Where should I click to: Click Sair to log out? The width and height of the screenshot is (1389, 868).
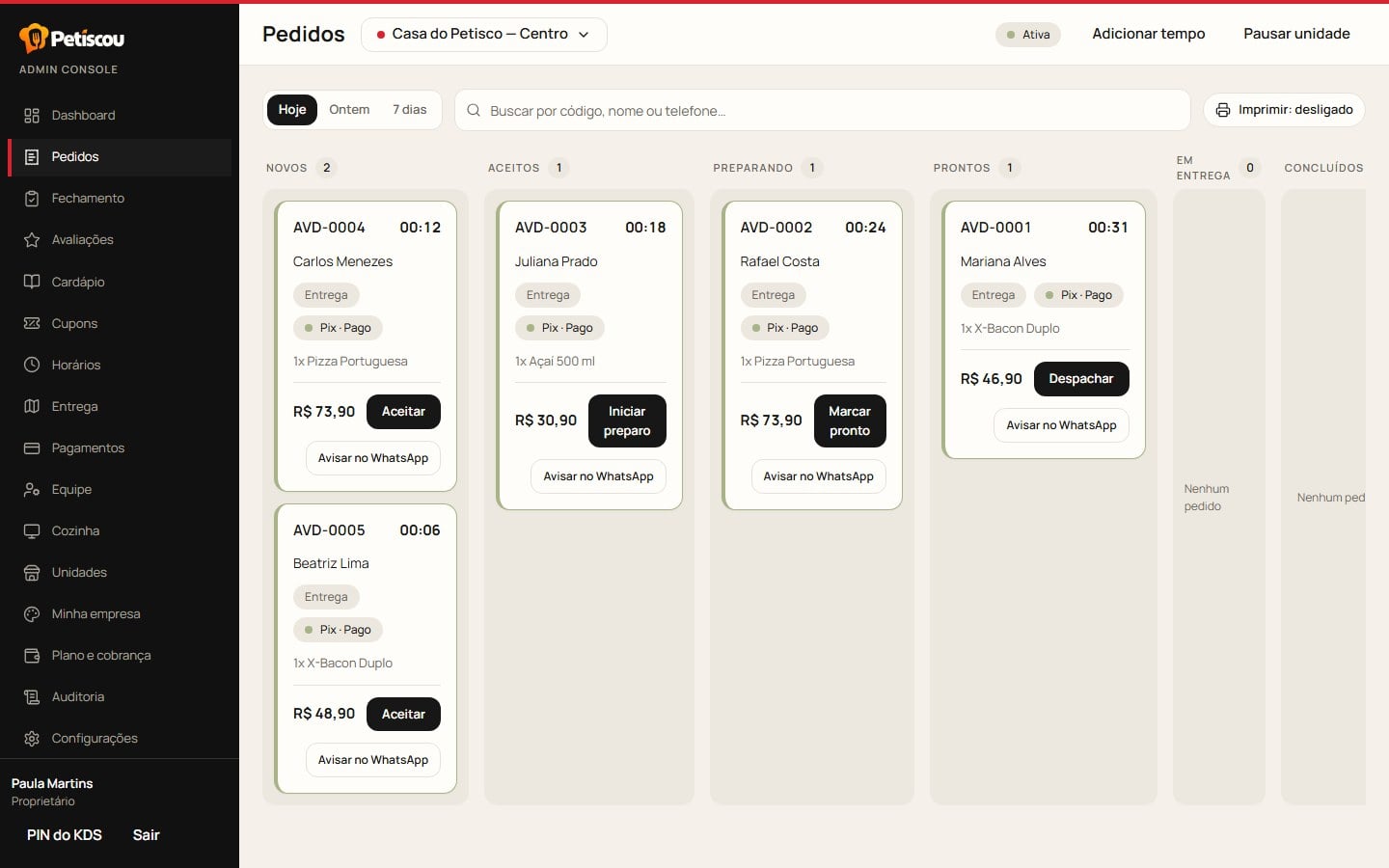pyautogui.click(x=147, y=835)
